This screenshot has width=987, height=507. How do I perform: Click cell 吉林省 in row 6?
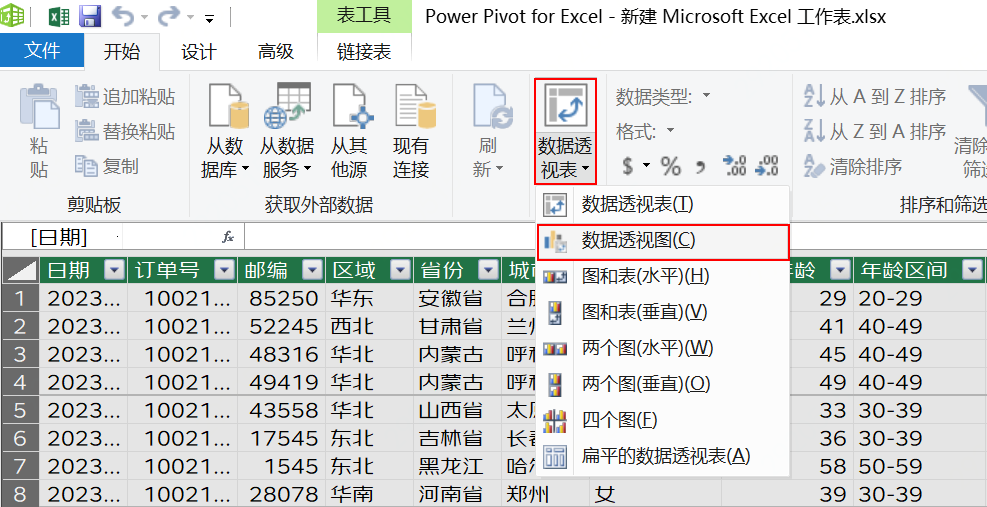coord(458,438)
